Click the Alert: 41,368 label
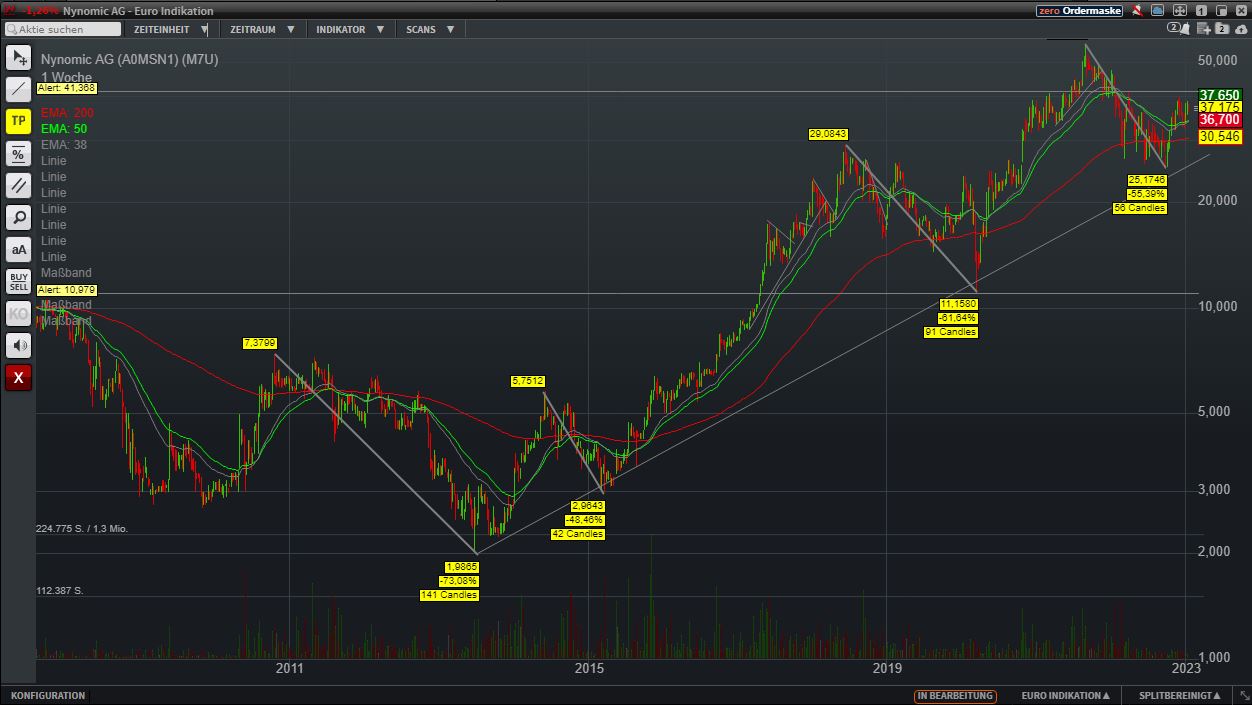This screenshot has width=1252, height=705. [67, 88]
